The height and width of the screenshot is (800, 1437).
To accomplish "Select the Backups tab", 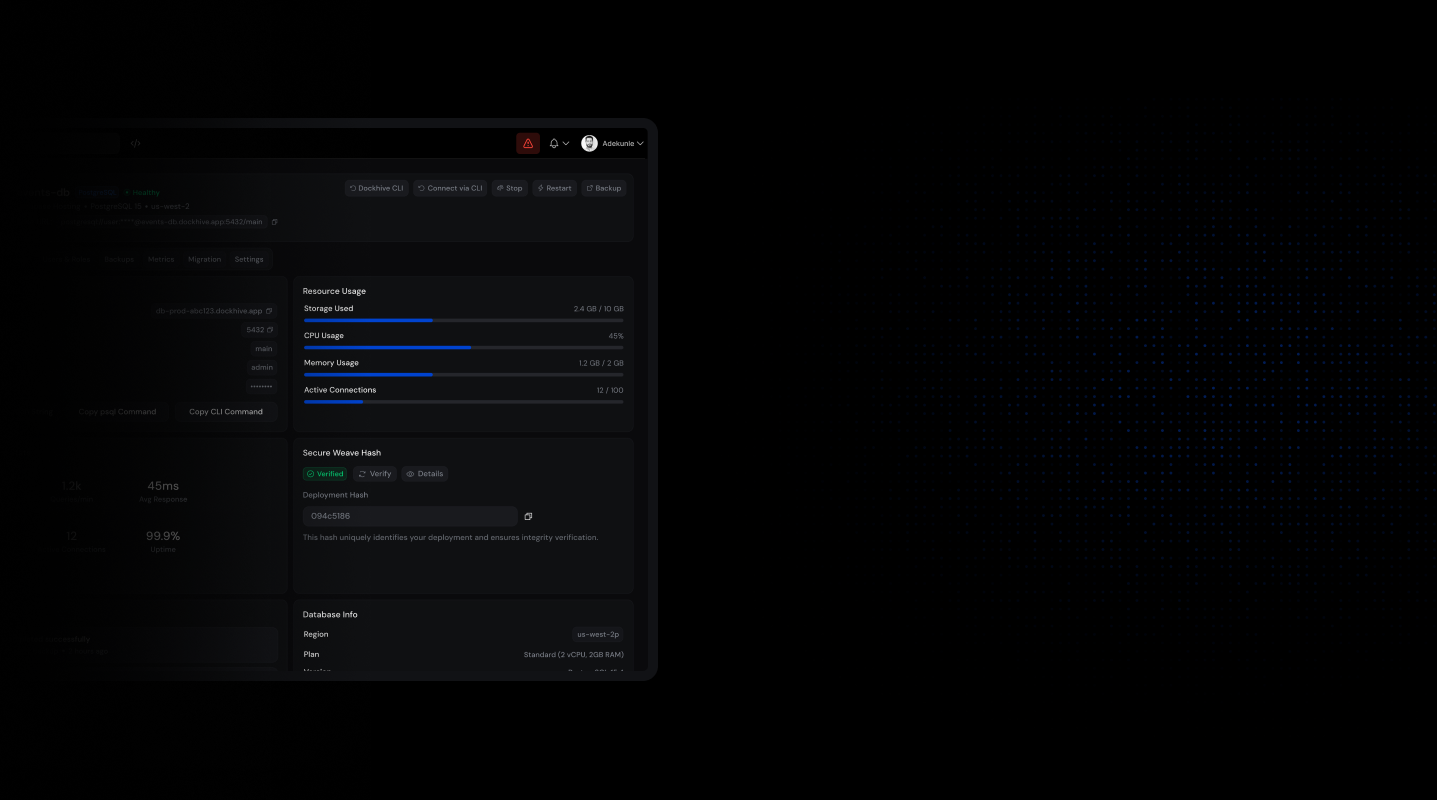I will point(118,259).
